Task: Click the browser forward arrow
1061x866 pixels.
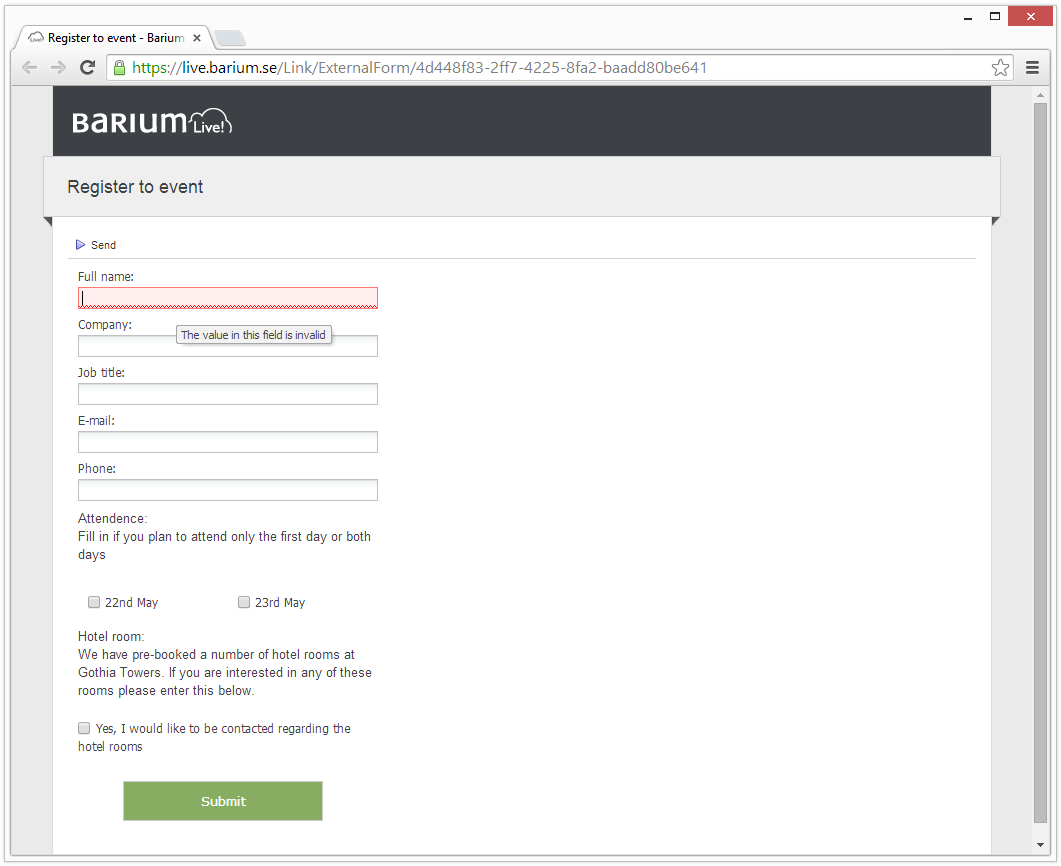Action: [58, 68]
